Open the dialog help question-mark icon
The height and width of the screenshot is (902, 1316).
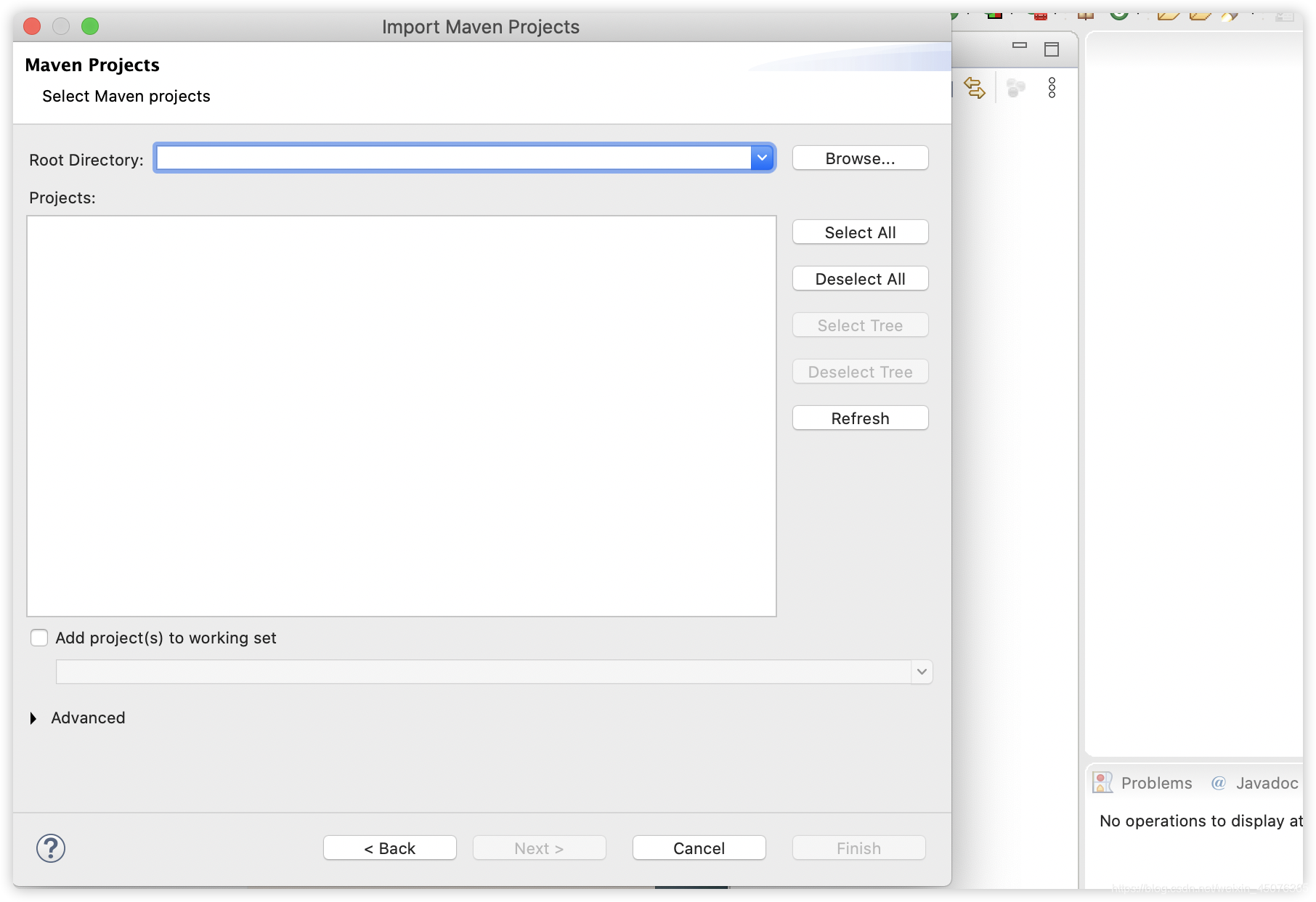[x=51, y=848]
